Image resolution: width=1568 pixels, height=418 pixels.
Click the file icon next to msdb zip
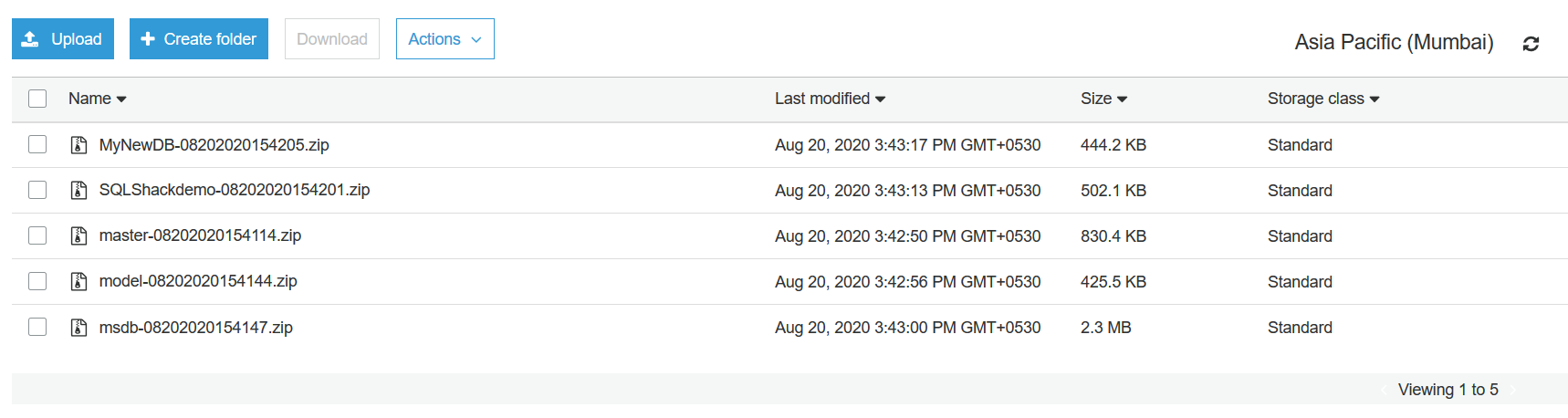coord(79,327)
